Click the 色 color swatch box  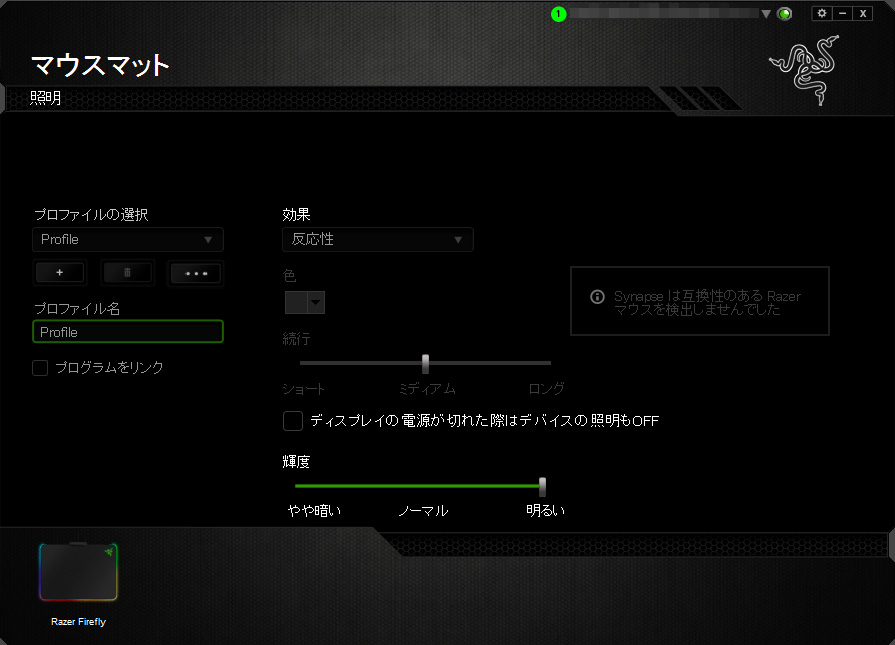pos(296,303)
